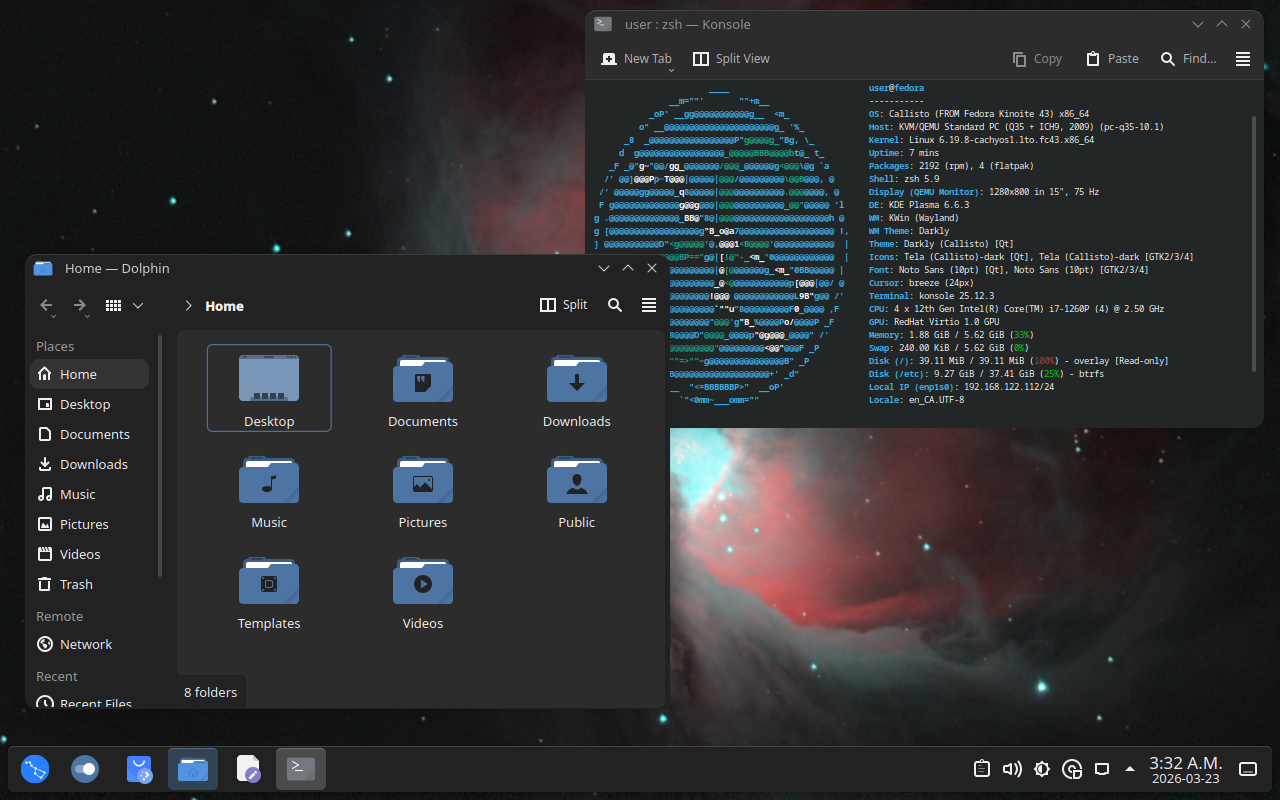This screenshot has width=1280, height=800.
Task: Expand the New Tab dropdown arrow in Konsole
Action: tap(671, 70)
